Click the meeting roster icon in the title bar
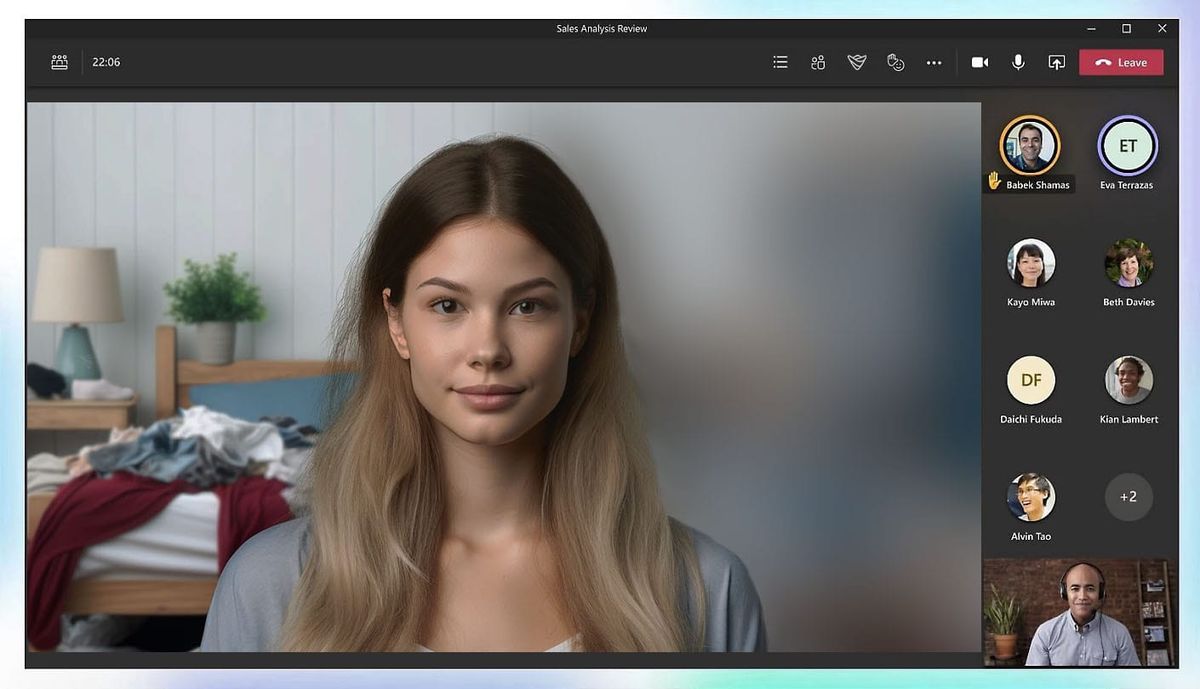 (x=59, y=61)
